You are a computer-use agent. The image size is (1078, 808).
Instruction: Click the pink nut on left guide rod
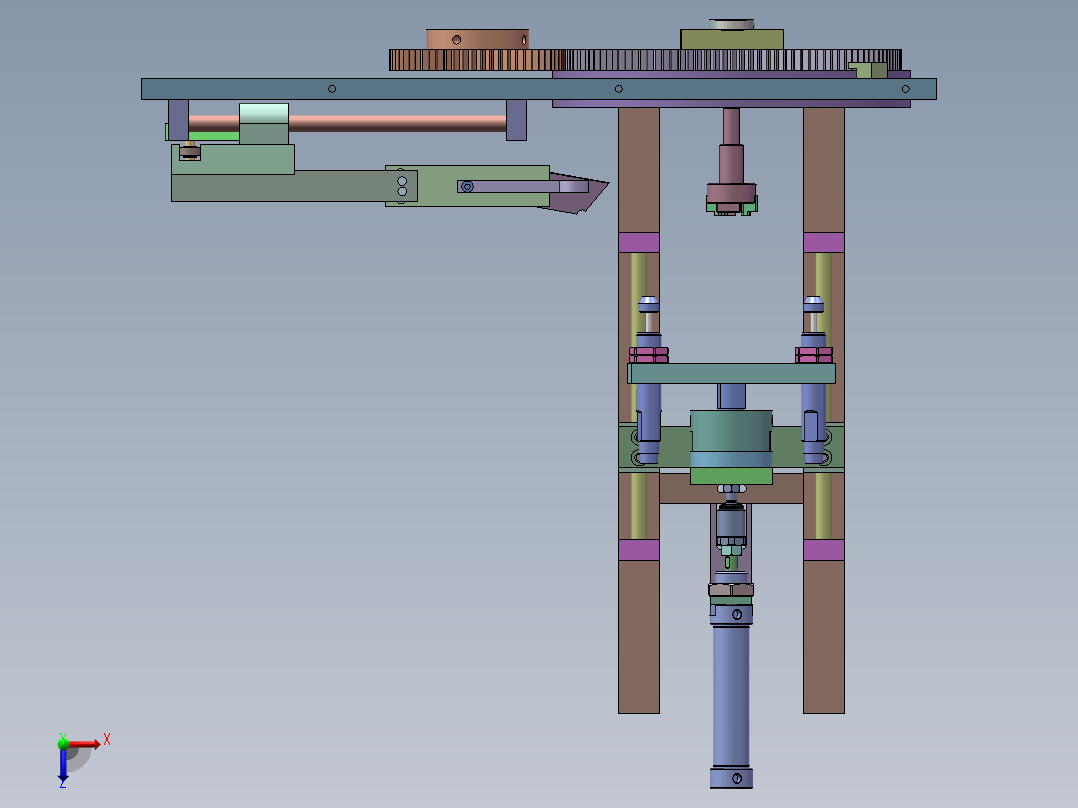click(648, 355)
